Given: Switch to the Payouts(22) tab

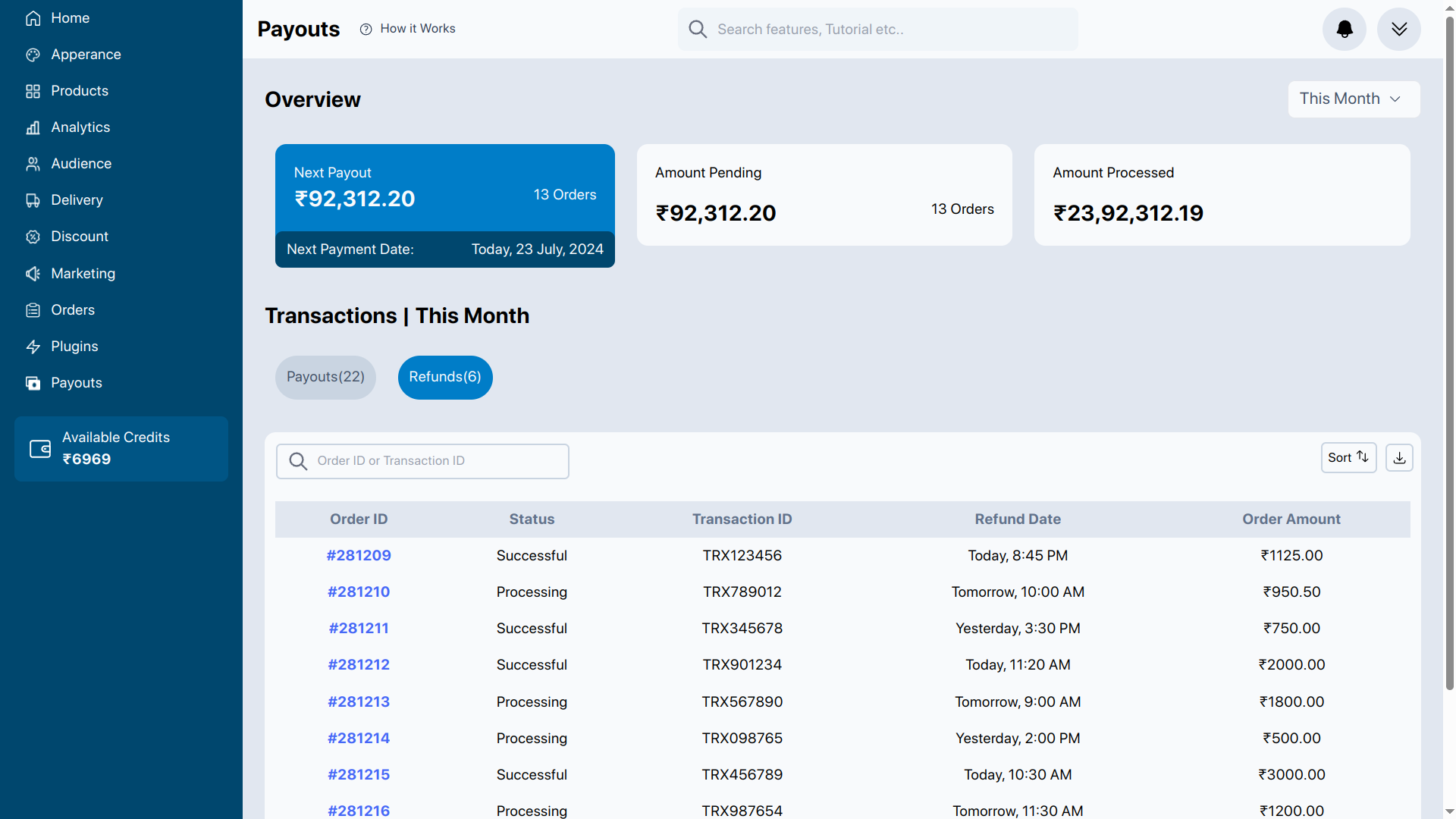Looking at the screenshot, I should [325, 377].
